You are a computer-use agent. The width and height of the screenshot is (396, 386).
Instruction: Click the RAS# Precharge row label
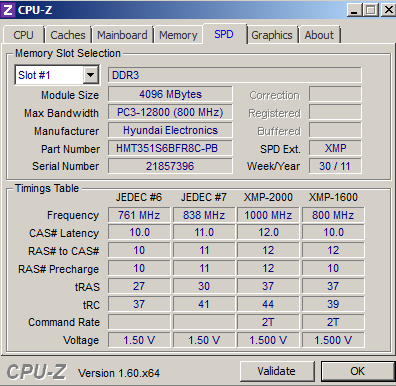tap(59, 269)
